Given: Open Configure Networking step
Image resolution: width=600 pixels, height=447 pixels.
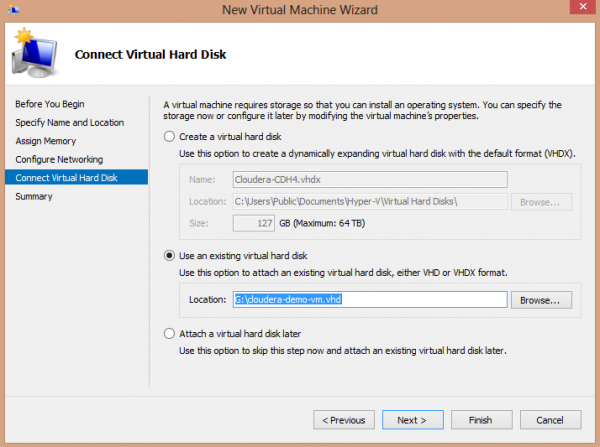Looking at the screenshot, I should (x=59, y=159).
